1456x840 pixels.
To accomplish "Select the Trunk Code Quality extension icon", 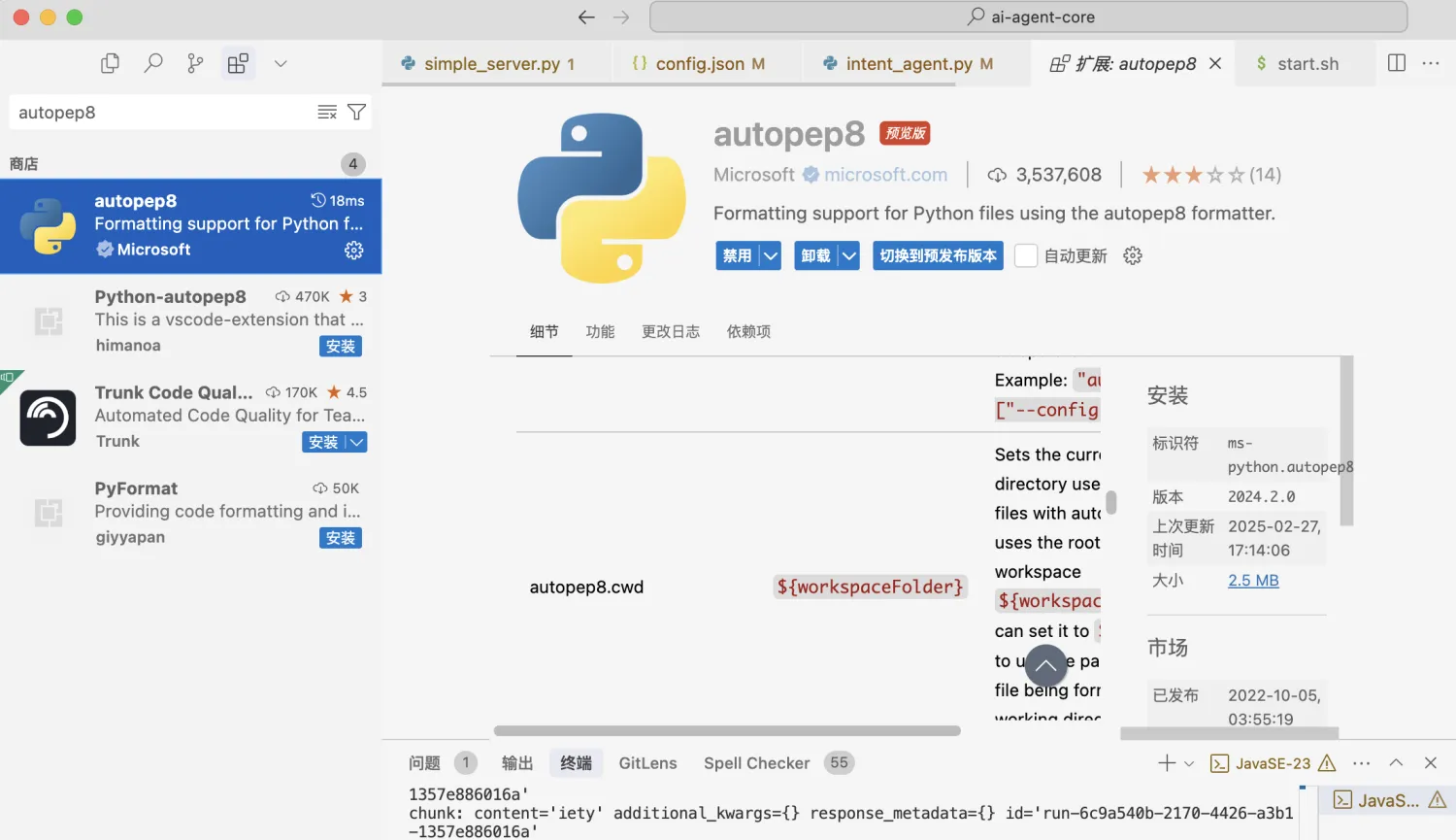I will tap(48, 418).
